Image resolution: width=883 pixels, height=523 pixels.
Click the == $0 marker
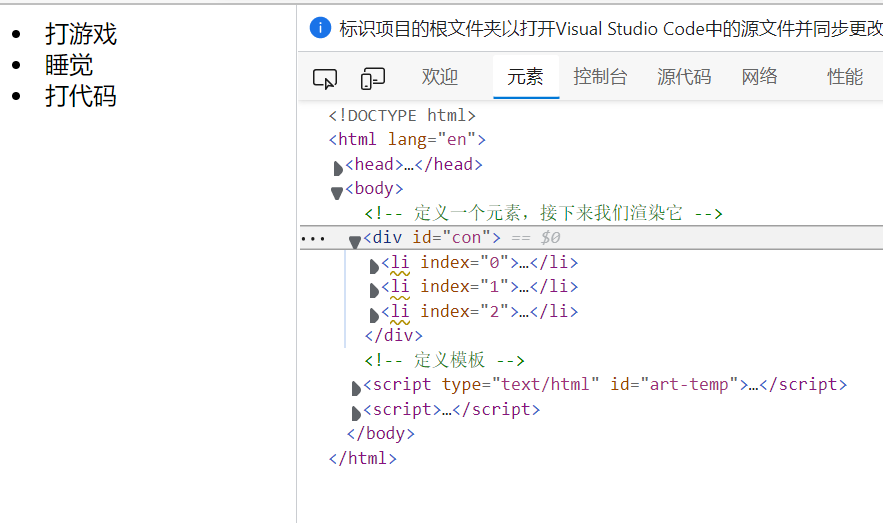click(x=536, y=238)
